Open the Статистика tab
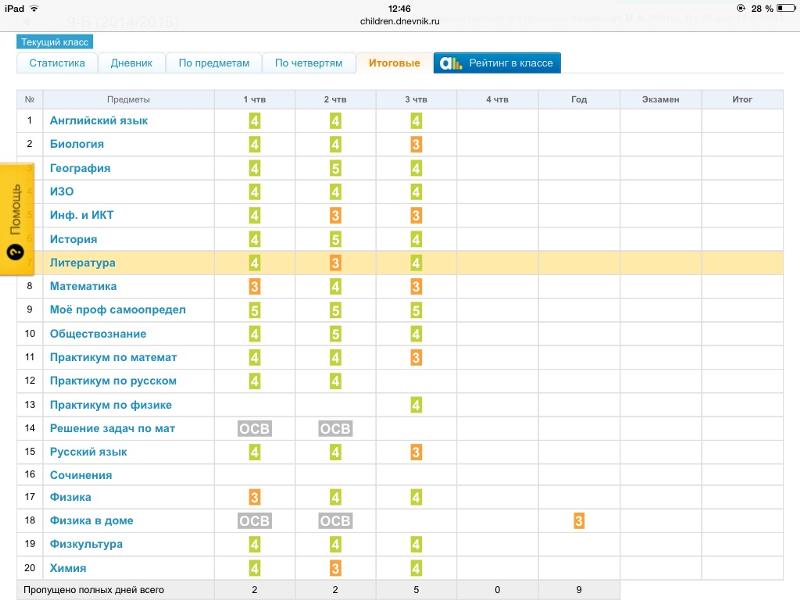The height and width of the screenshot is (600, 800). tap(57, 63)
